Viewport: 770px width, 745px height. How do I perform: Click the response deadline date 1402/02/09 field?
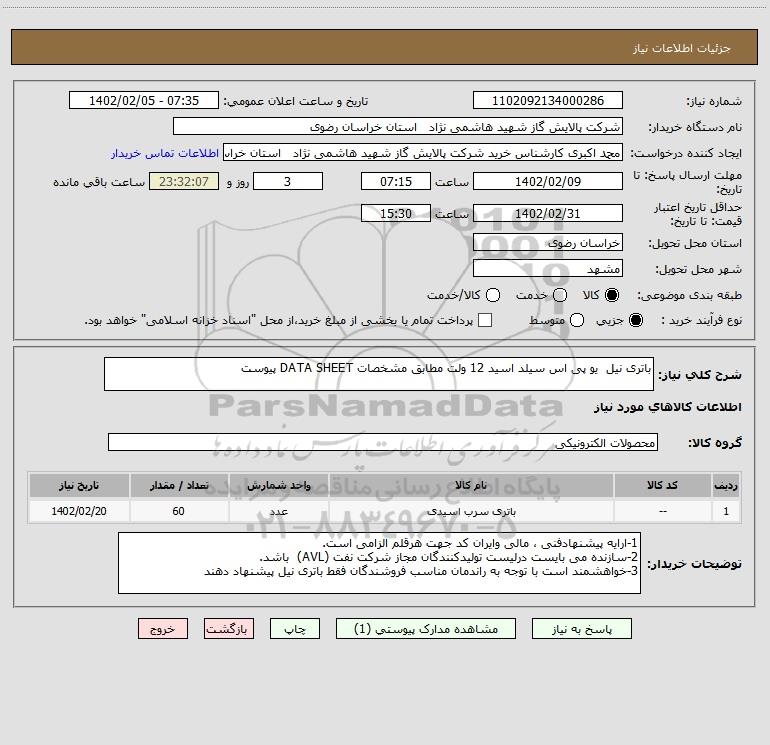[547, 181]
